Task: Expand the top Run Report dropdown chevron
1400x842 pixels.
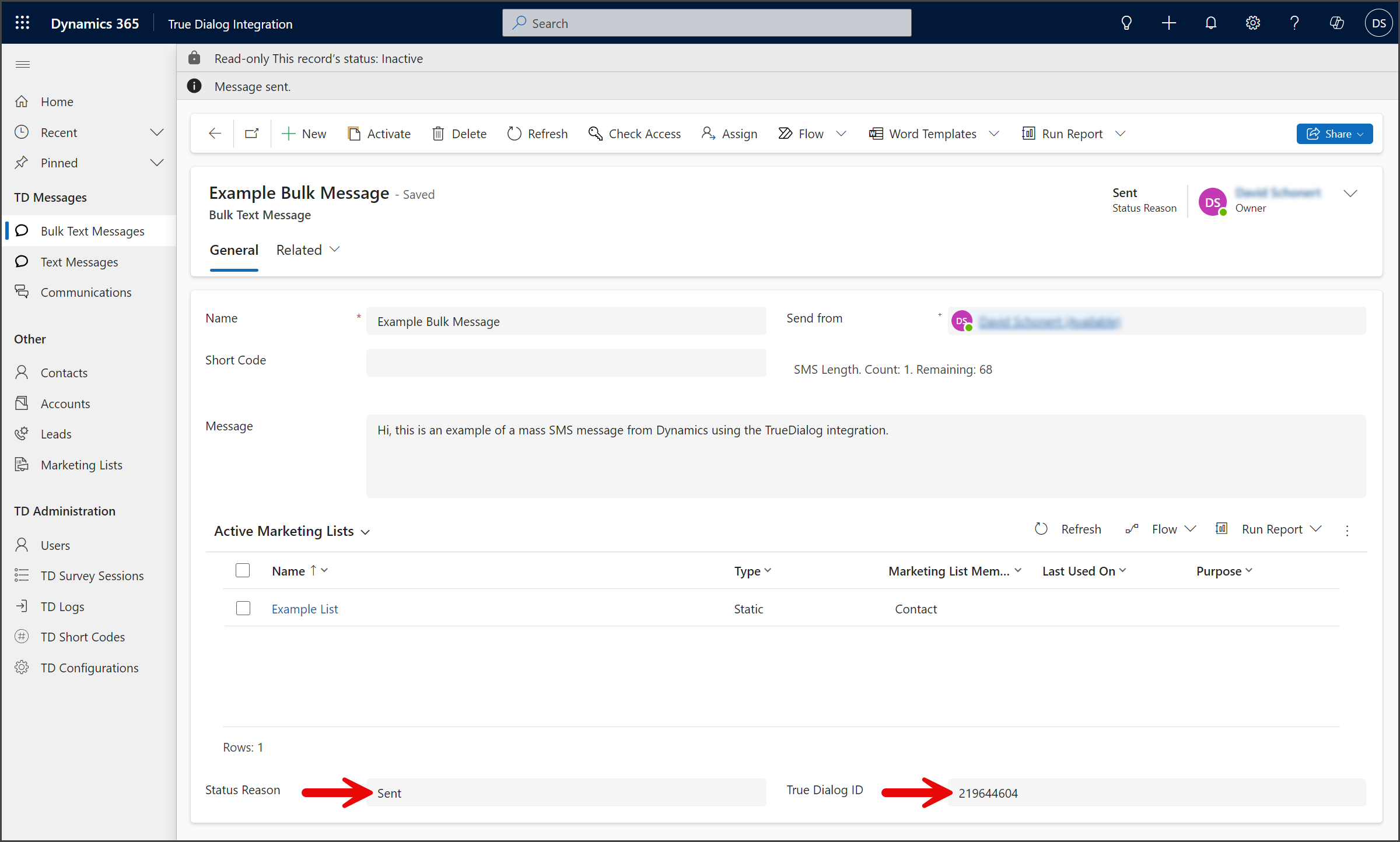Action: click(1120, 134)
